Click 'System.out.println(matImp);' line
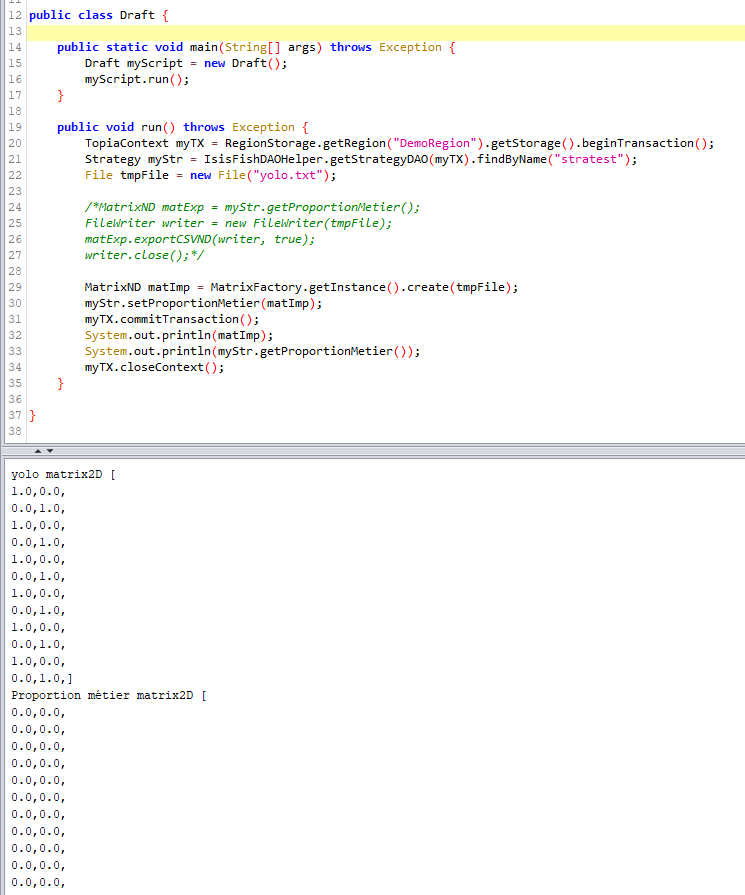This screenshot has width=745, height=895. coord(179,335)
